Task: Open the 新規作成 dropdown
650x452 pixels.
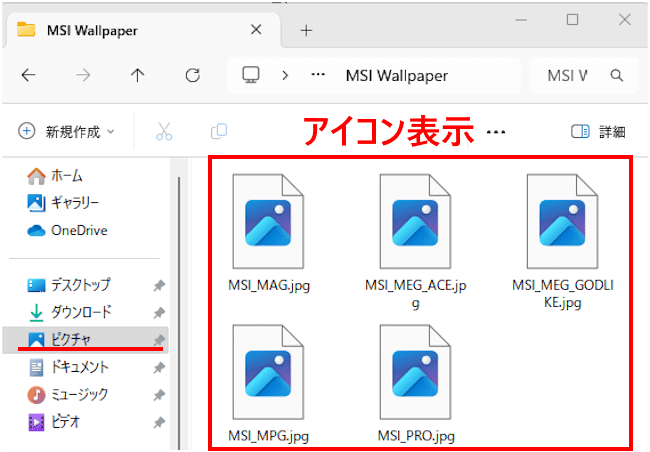Action: [x=66, y=132]
